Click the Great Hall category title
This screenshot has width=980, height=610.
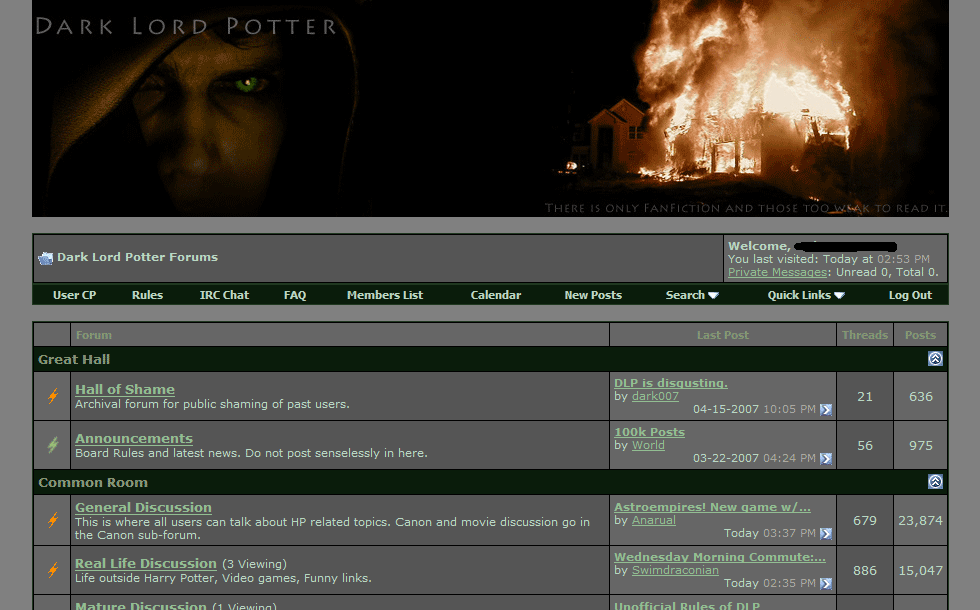[x=74, y=359]
